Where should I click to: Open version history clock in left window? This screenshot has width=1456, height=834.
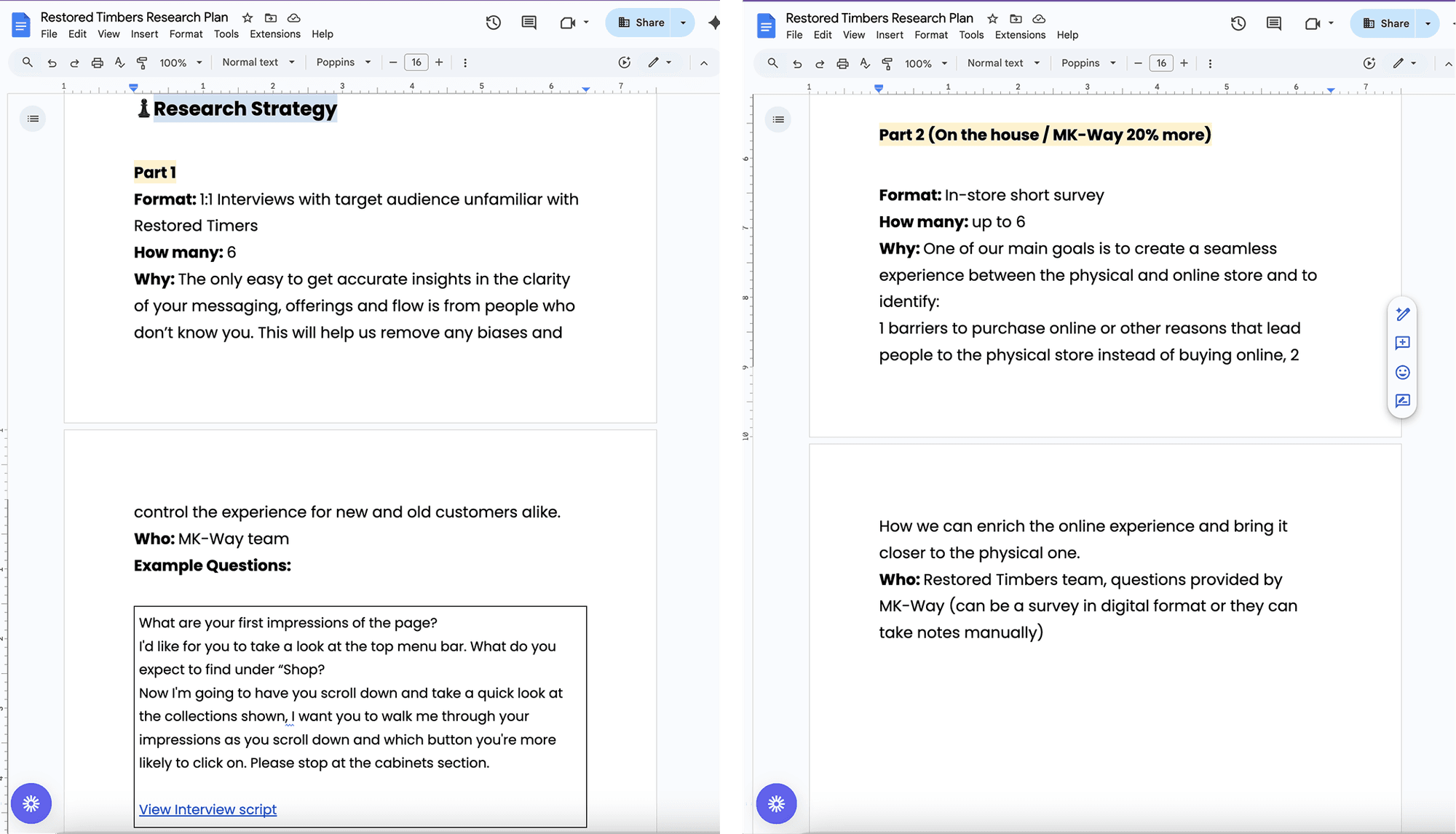coord(494,23)
